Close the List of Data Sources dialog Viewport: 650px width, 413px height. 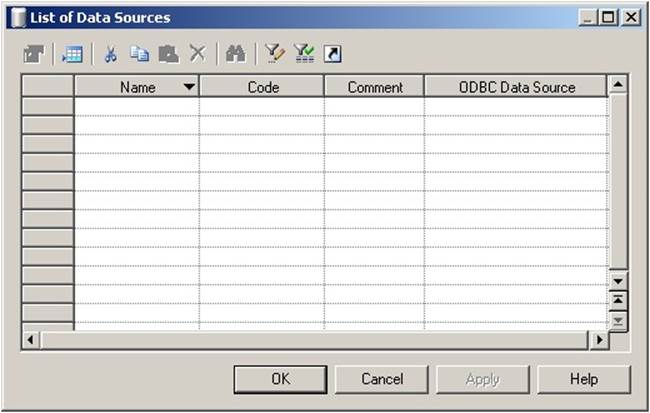(631, 17)
